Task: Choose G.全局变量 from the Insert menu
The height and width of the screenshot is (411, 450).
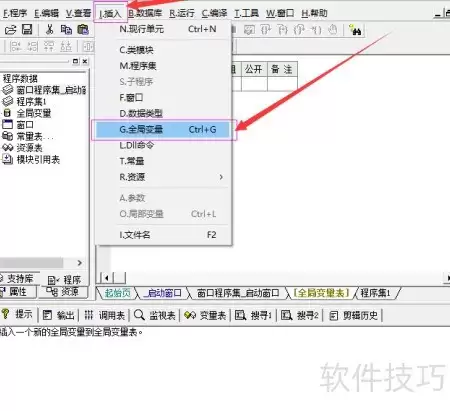Action: 163,130
